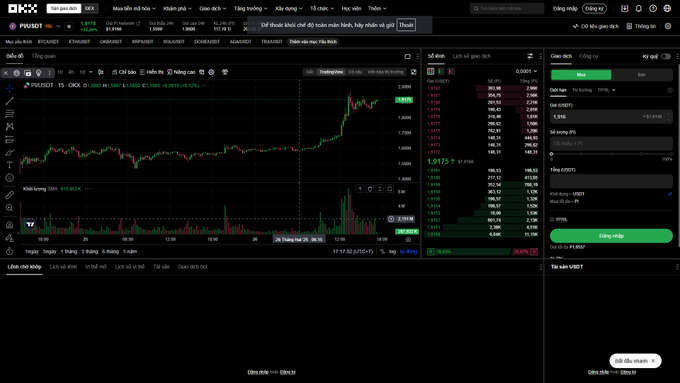680x383 pixels.
Task: Click the magnet mode icon
Action: pos(10,225)
